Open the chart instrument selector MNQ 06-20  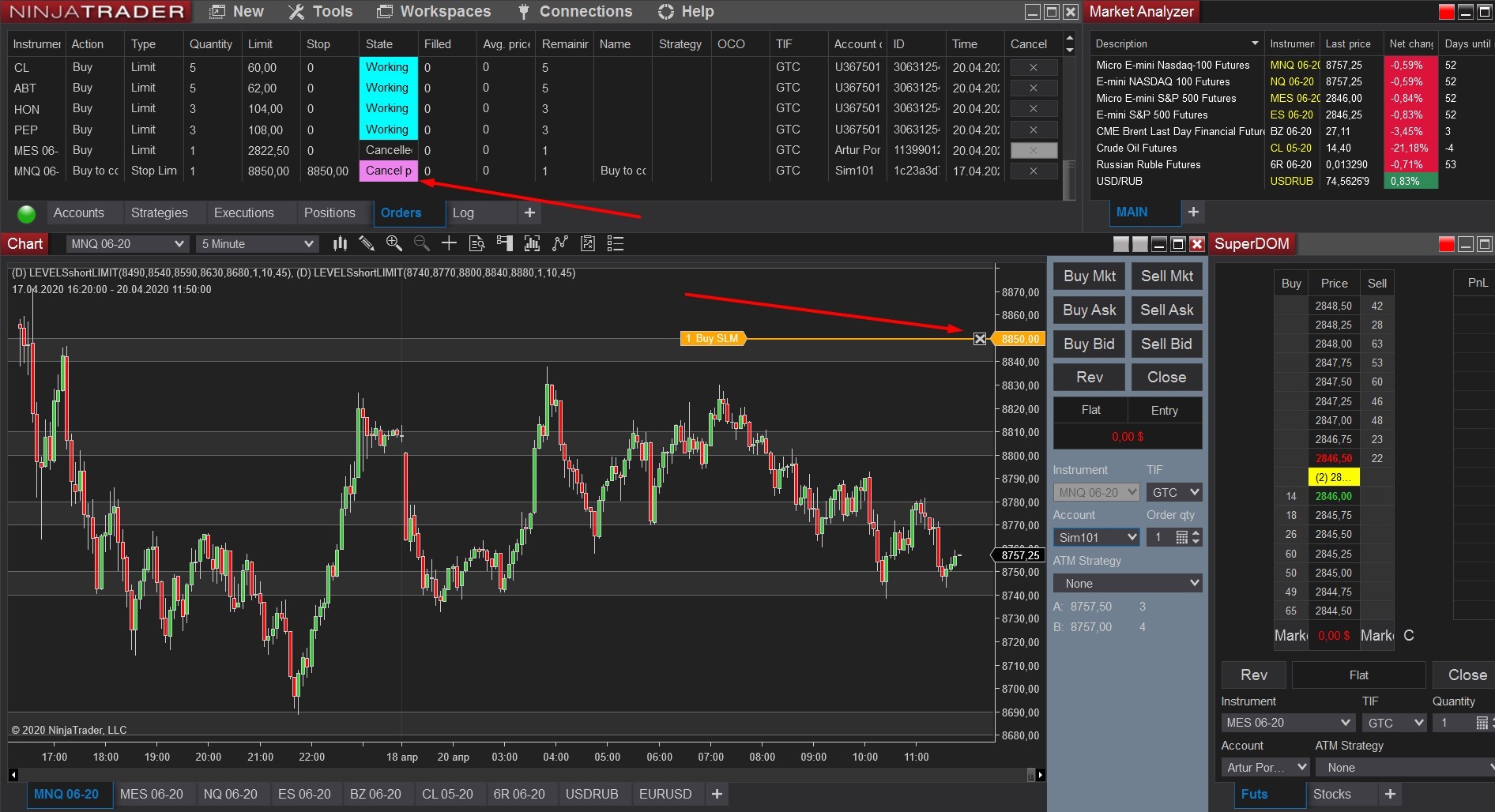pyautogui.click(x=127, y=244)
